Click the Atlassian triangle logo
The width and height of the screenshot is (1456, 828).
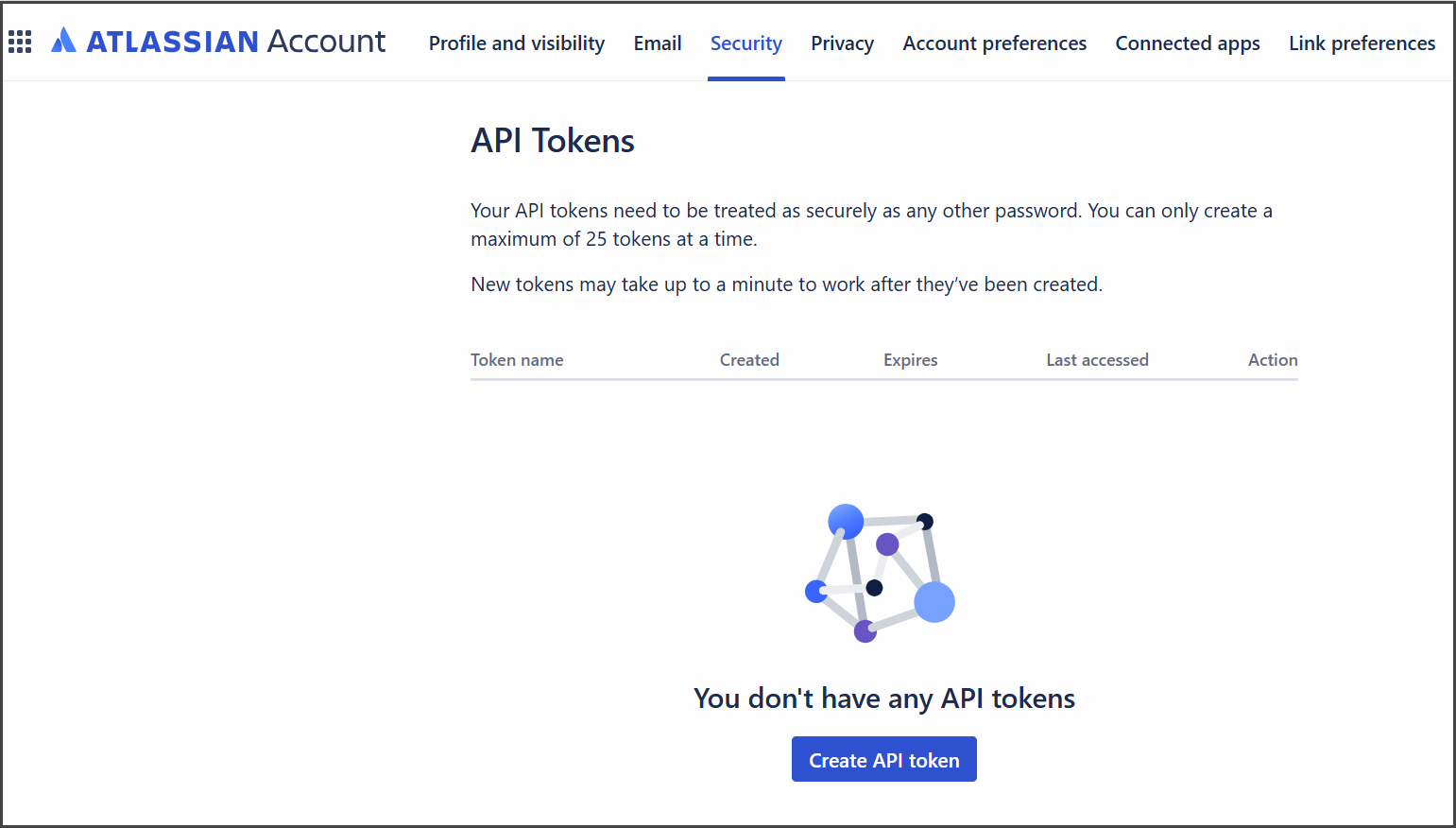pyautogui.click(x=63, y=41)
